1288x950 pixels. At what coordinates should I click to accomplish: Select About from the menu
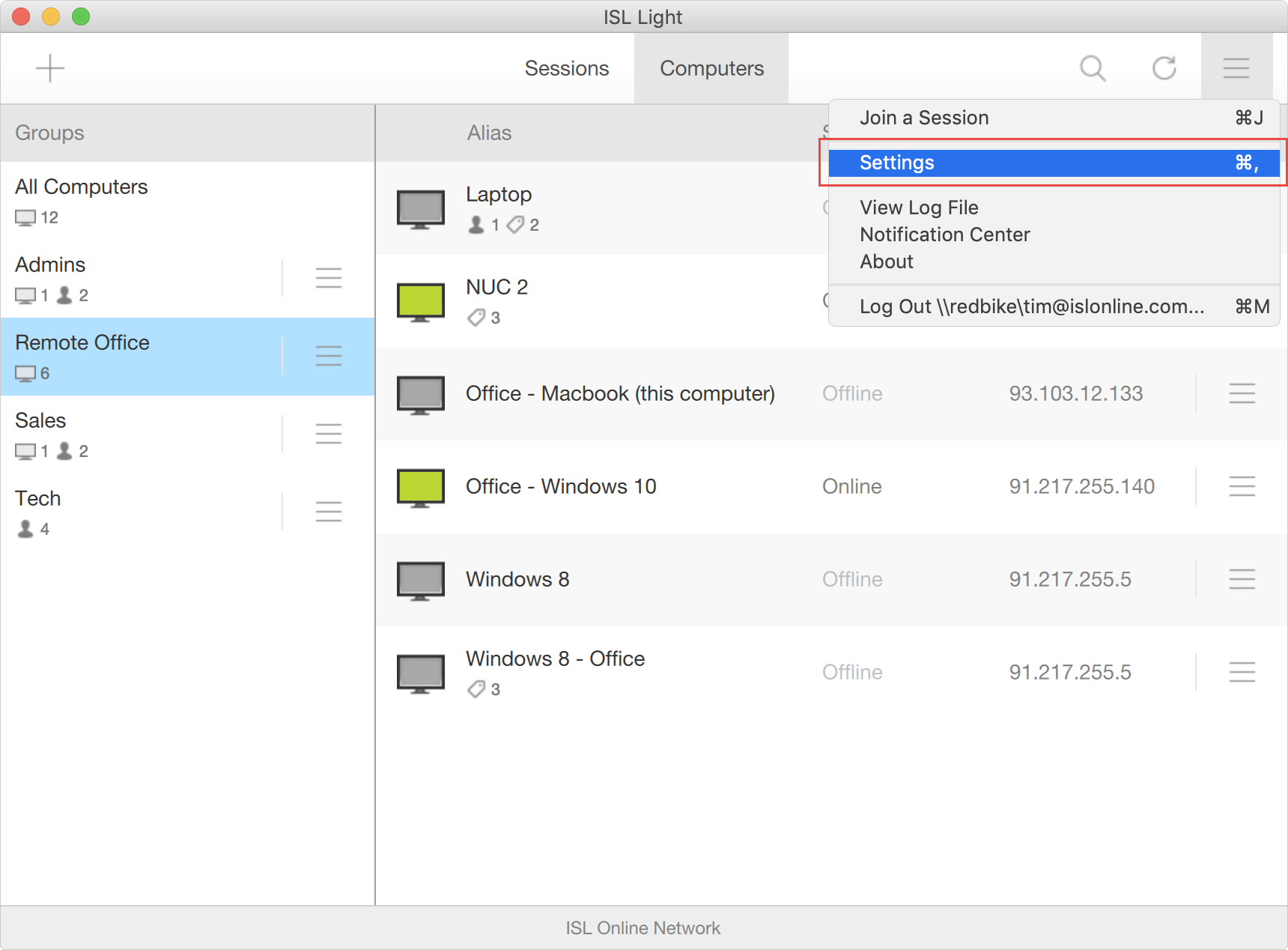coord(1054,261)
